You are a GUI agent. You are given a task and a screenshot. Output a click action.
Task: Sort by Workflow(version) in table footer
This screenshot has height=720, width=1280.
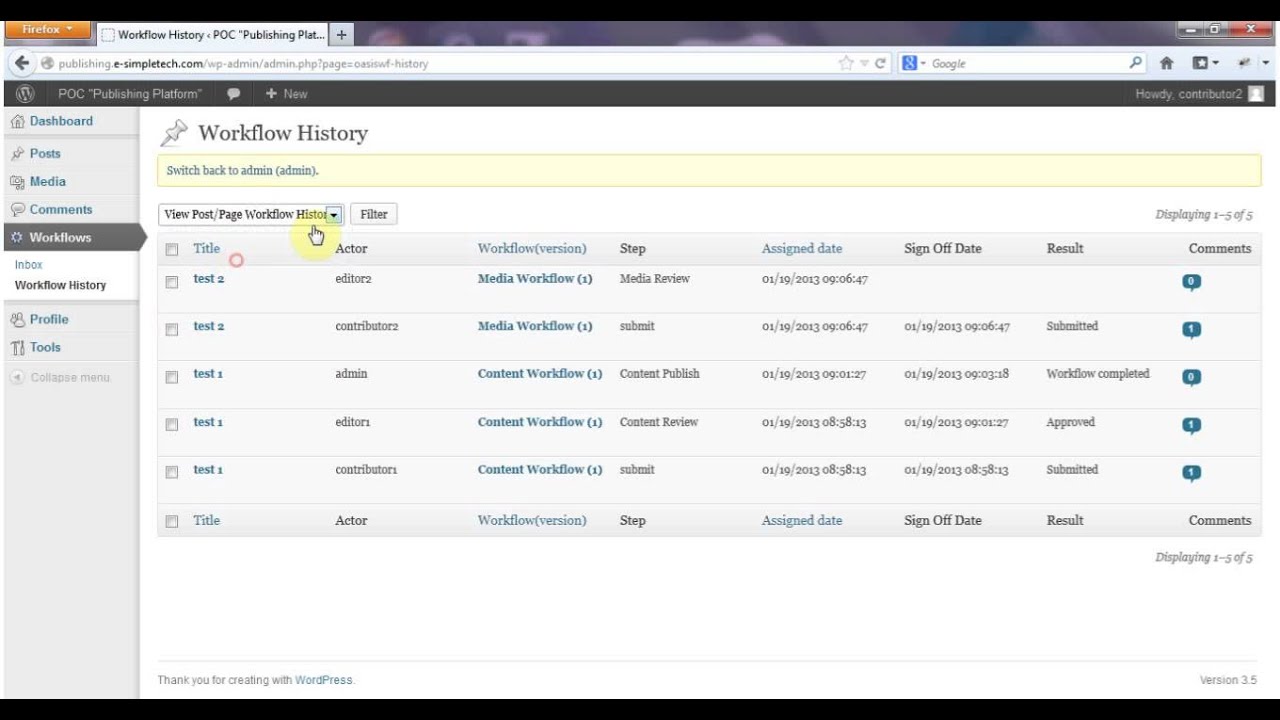(x=532, y=521)
